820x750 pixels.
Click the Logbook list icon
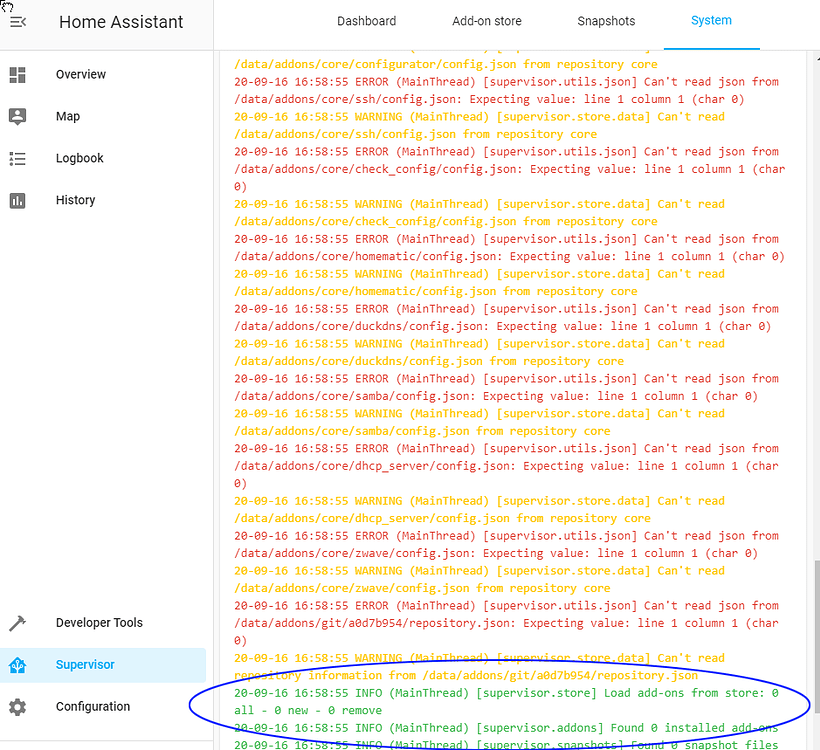tap(17, 158)
